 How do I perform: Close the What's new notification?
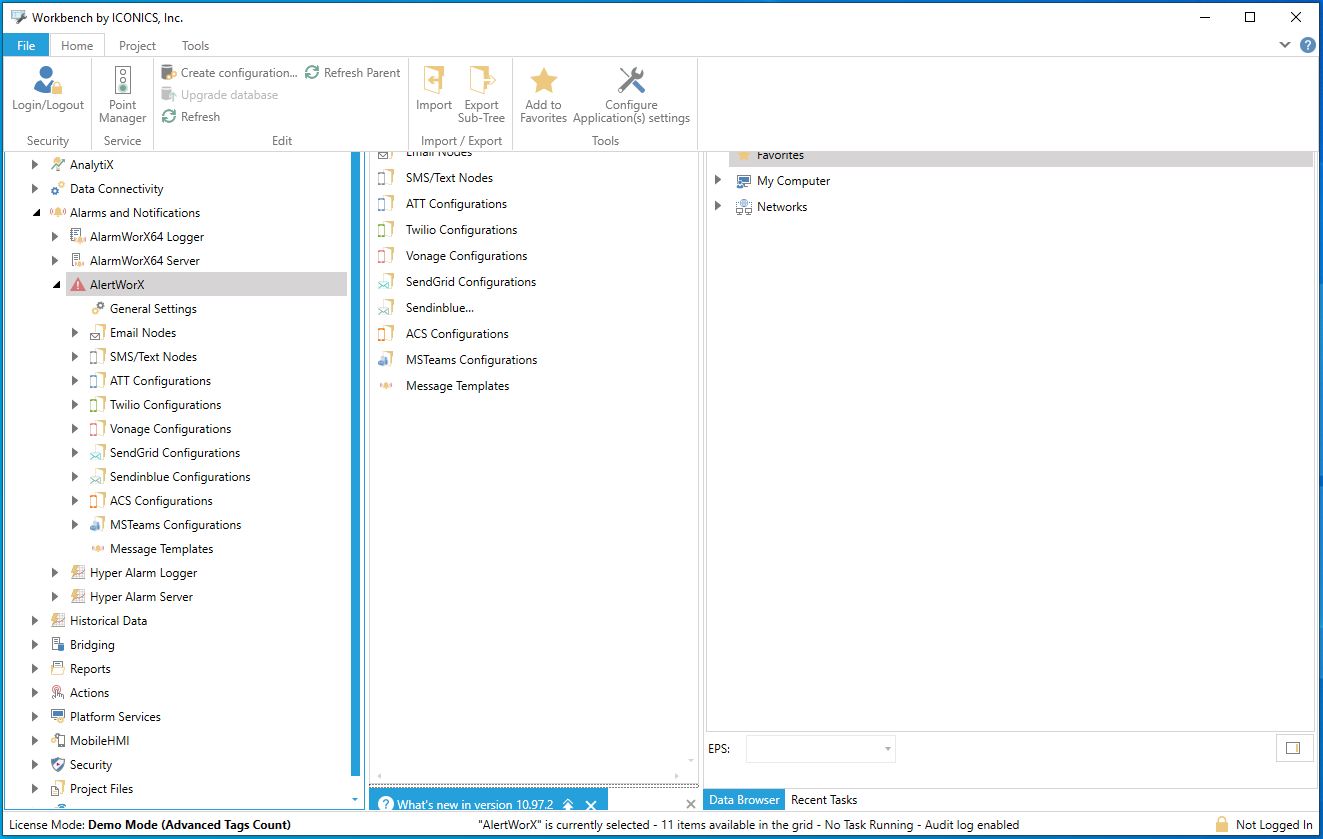point(591,805)
